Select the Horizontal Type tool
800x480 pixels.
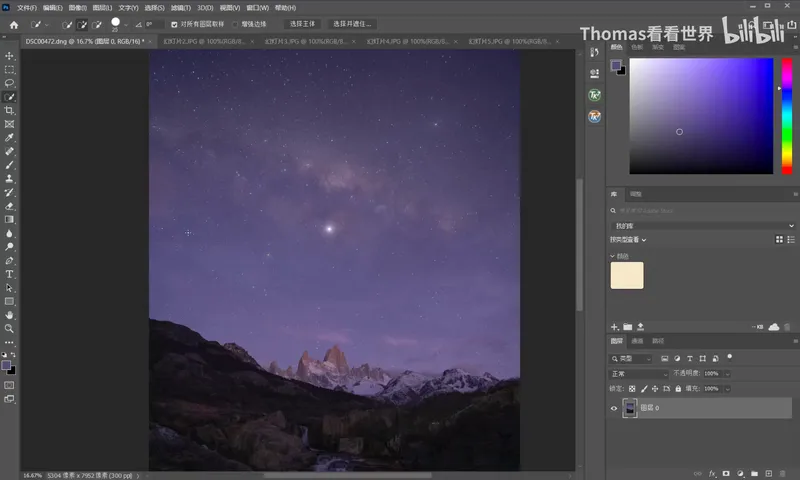click(x=9, y=274)
